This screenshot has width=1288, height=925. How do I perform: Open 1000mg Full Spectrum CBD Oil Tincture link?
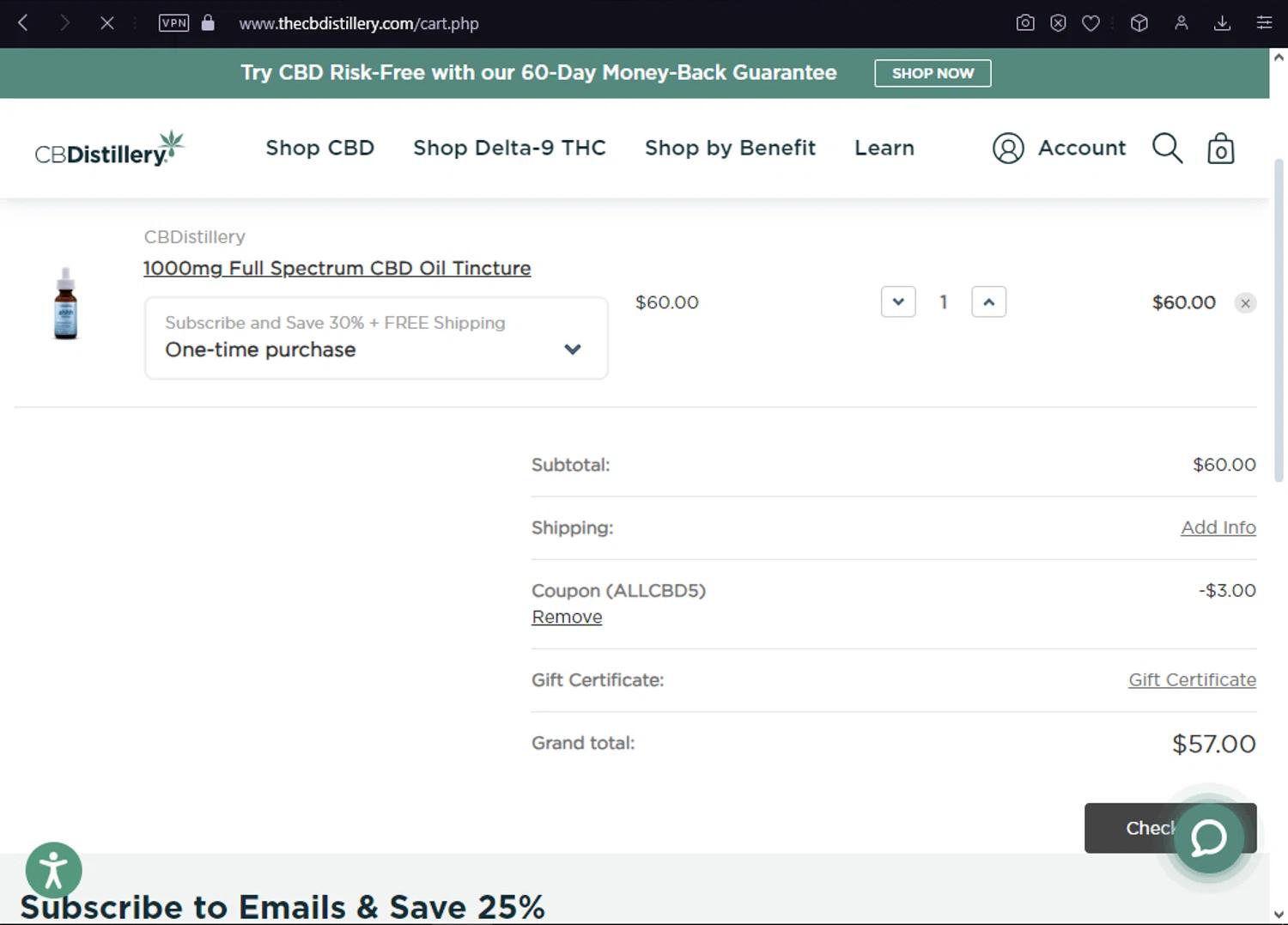click(337, 268)
